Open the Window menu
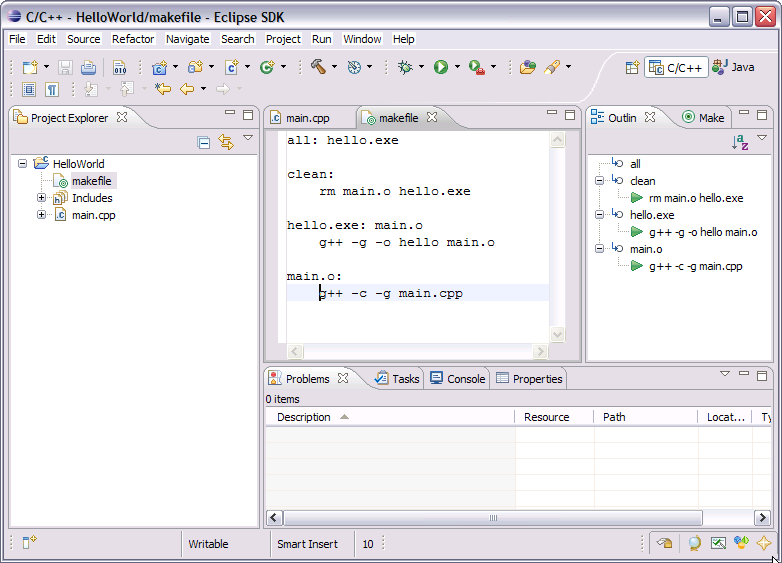The width and height of the screenshot is (782, 563). 362,39
